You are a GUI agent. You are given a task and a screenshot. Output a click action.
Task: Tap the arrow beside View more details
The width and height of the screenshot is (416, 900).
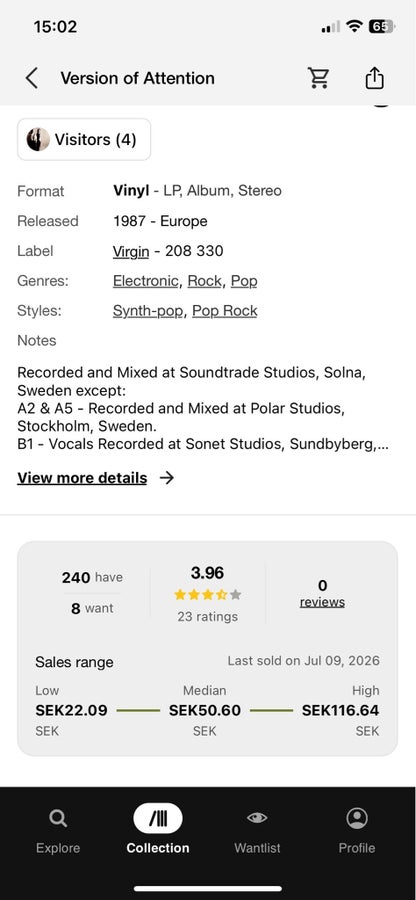[166, 478]
